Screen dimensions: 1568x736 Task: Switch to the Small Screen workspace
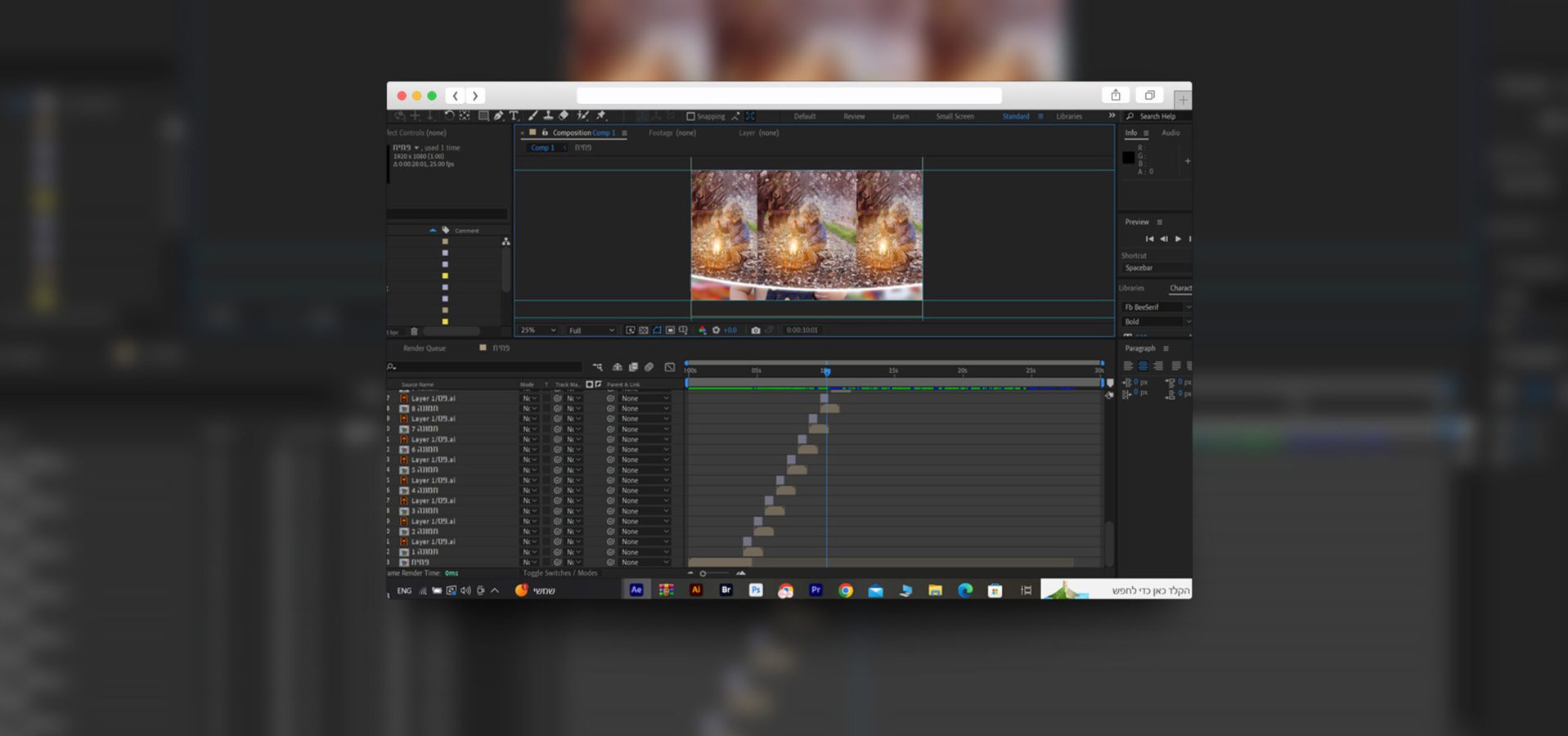pyautogui.click(x=955, y=116)
